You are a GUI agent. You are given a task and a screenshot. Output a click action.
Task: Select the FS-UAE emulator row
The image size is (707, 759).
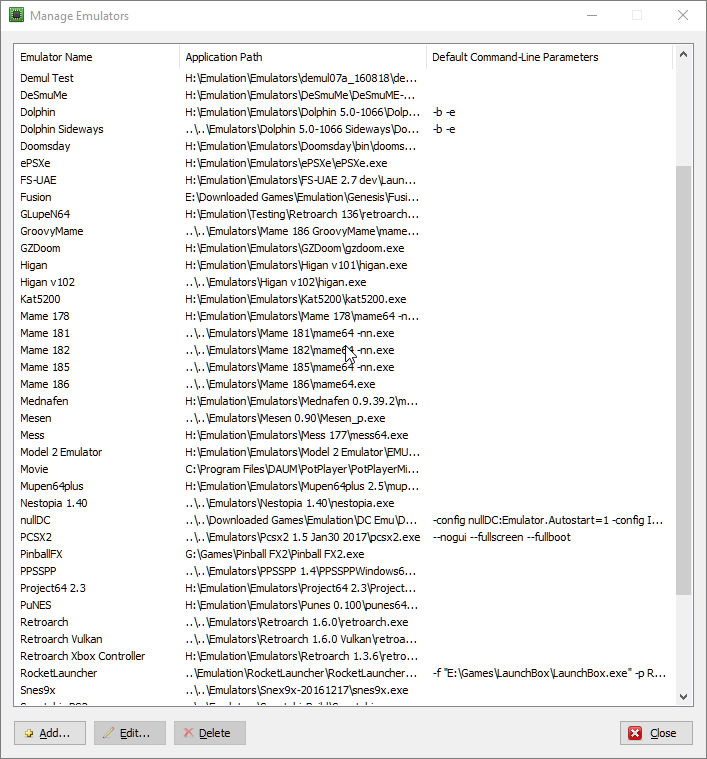[344, 180]
